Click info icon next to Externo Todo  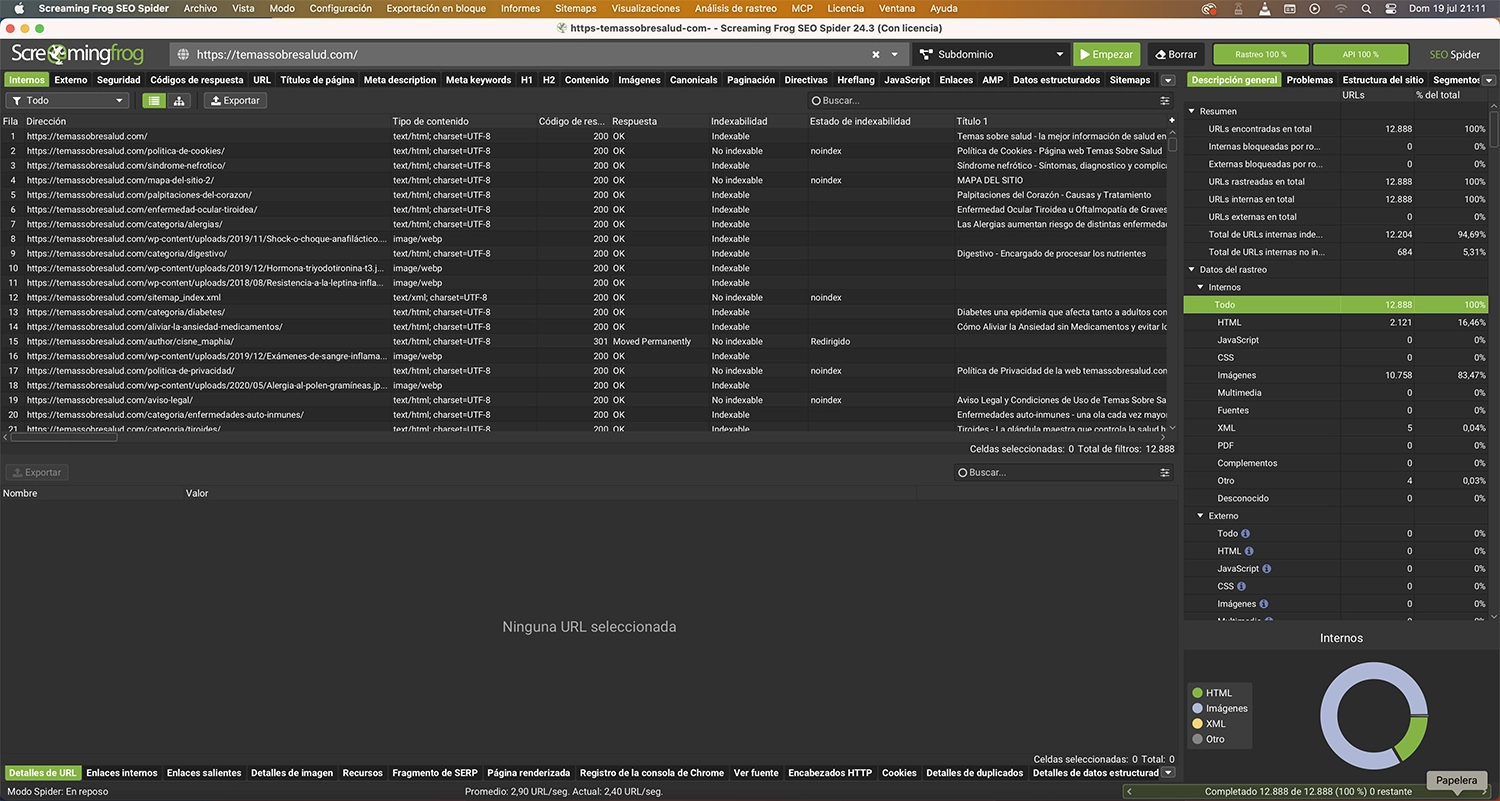(x=1246, y=534)
